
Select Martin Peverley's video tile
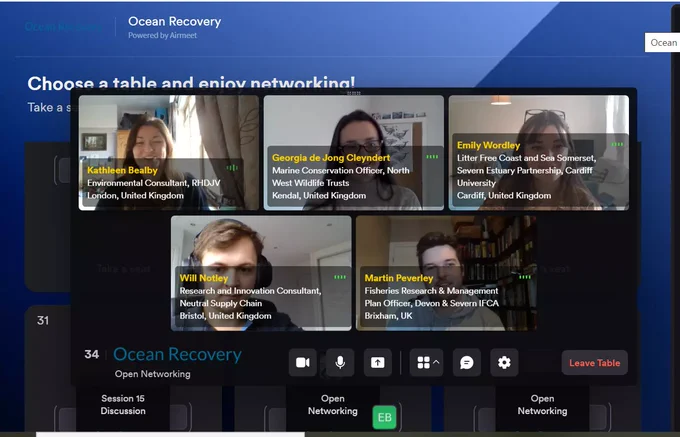[x=446, y=273]
